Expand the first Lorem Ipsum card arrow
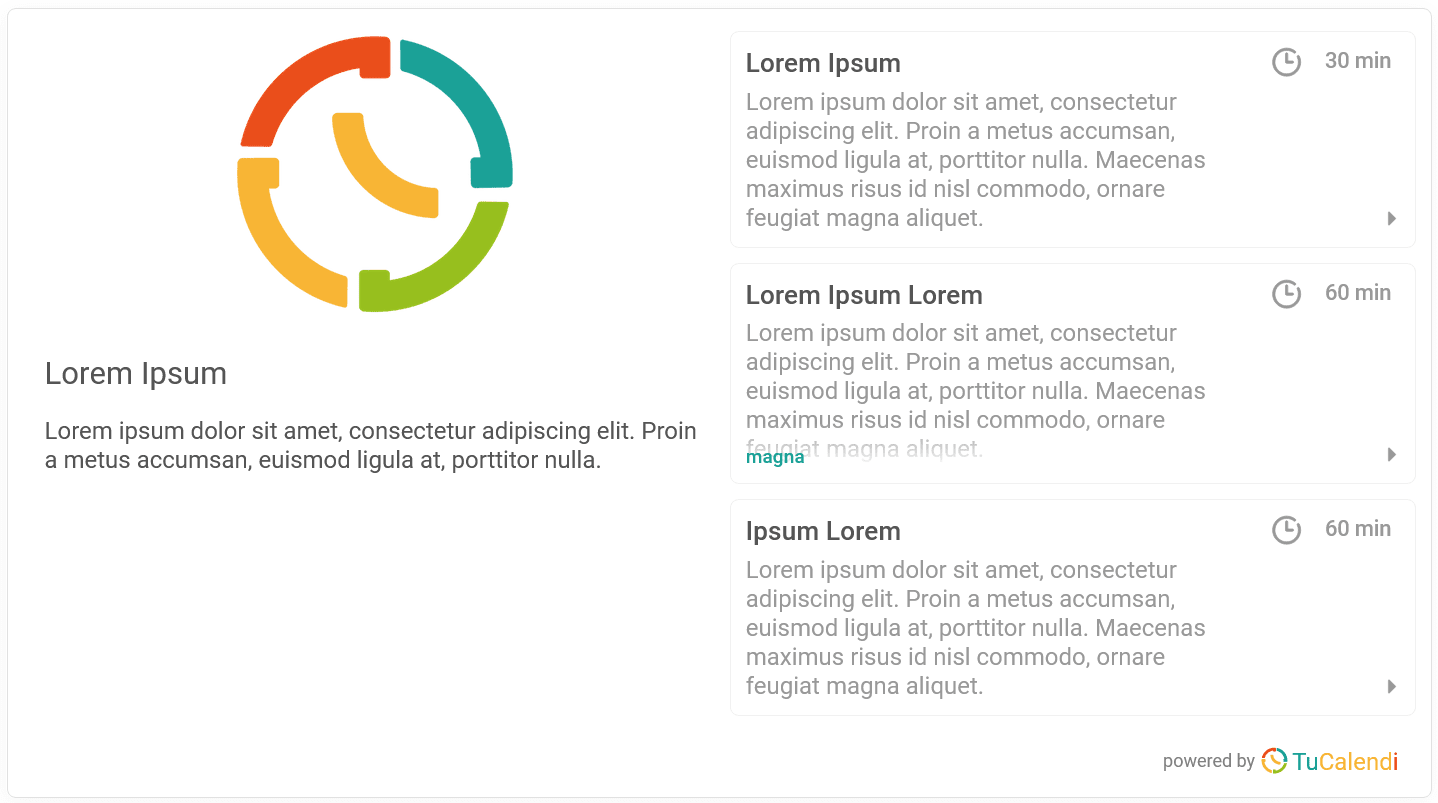Viewport: 1438px width, 803px height. (x=1392, y=218)
